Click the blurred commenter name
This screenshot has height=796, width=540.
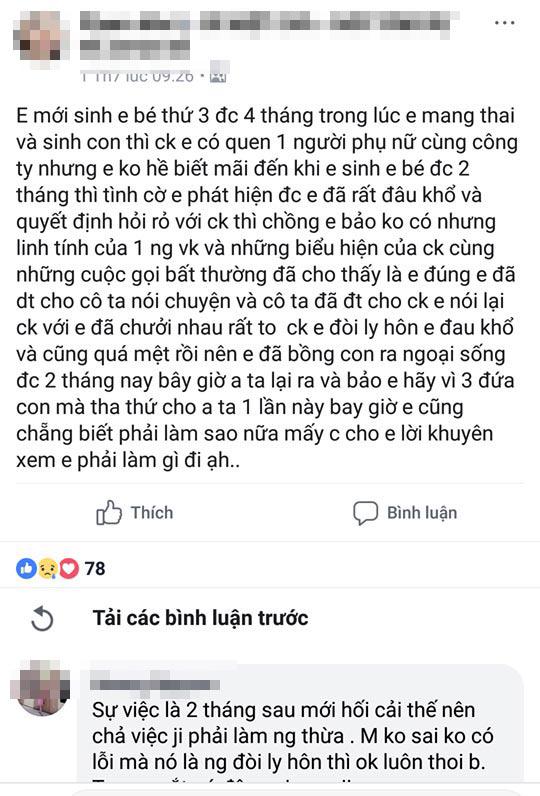click(155, 683)
